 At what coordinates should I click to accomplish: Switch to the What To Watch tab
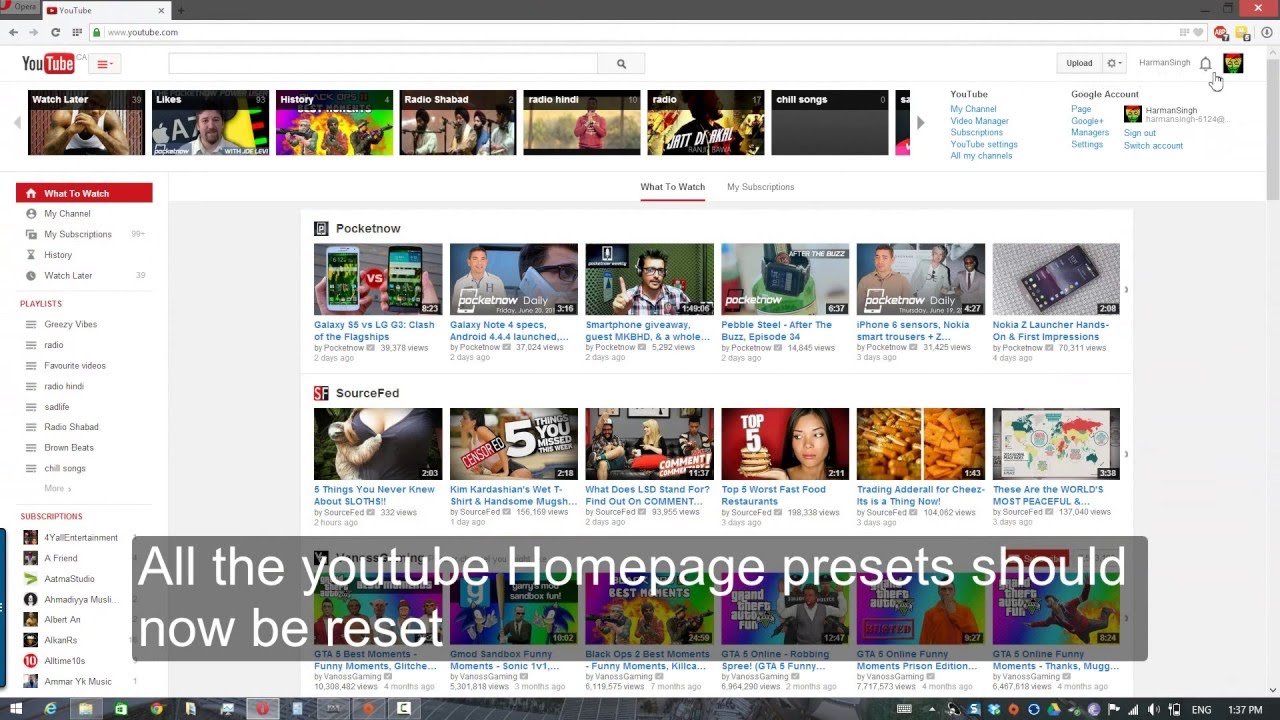(x=672, y=187)
